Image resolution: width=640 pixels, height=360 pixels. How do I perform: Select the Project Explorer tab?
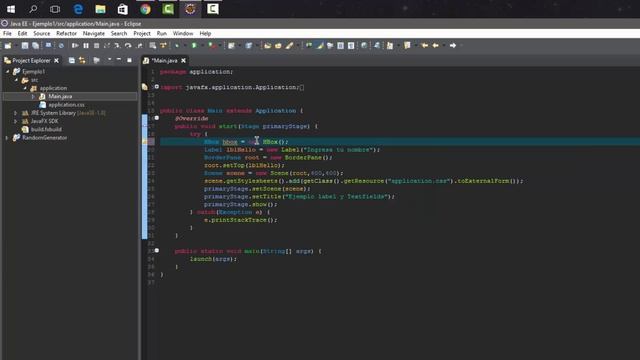tap(31, 60)
